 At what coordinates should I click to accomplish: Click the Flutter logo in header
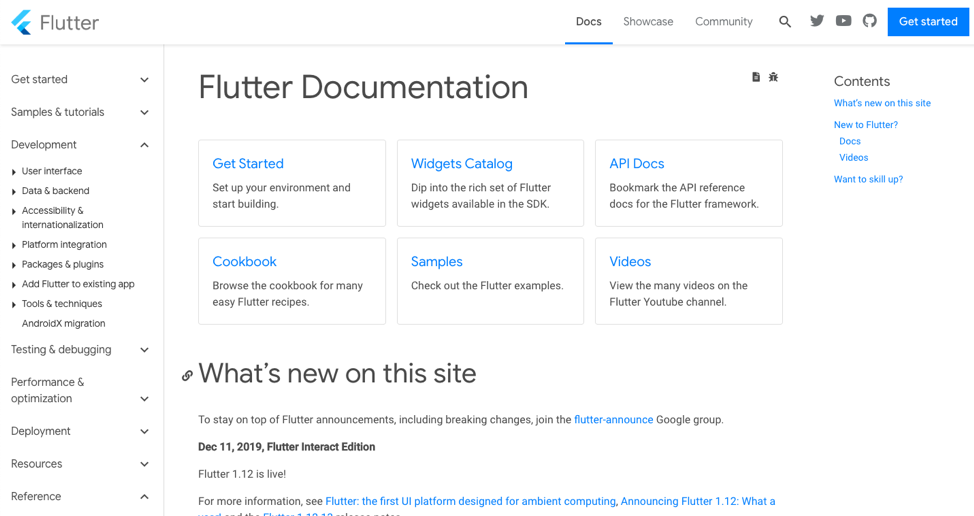[x=55, y=22]
